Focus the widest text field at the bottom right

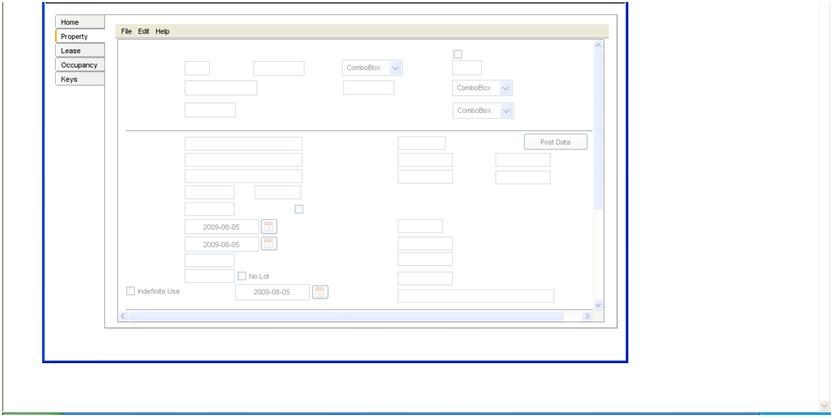(x=476, y=296)
